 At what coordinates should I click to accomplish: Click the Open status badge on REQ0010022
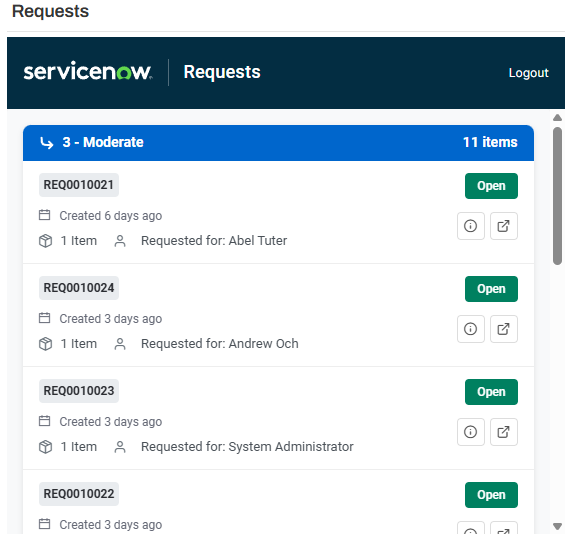click(x=491, y=495)
